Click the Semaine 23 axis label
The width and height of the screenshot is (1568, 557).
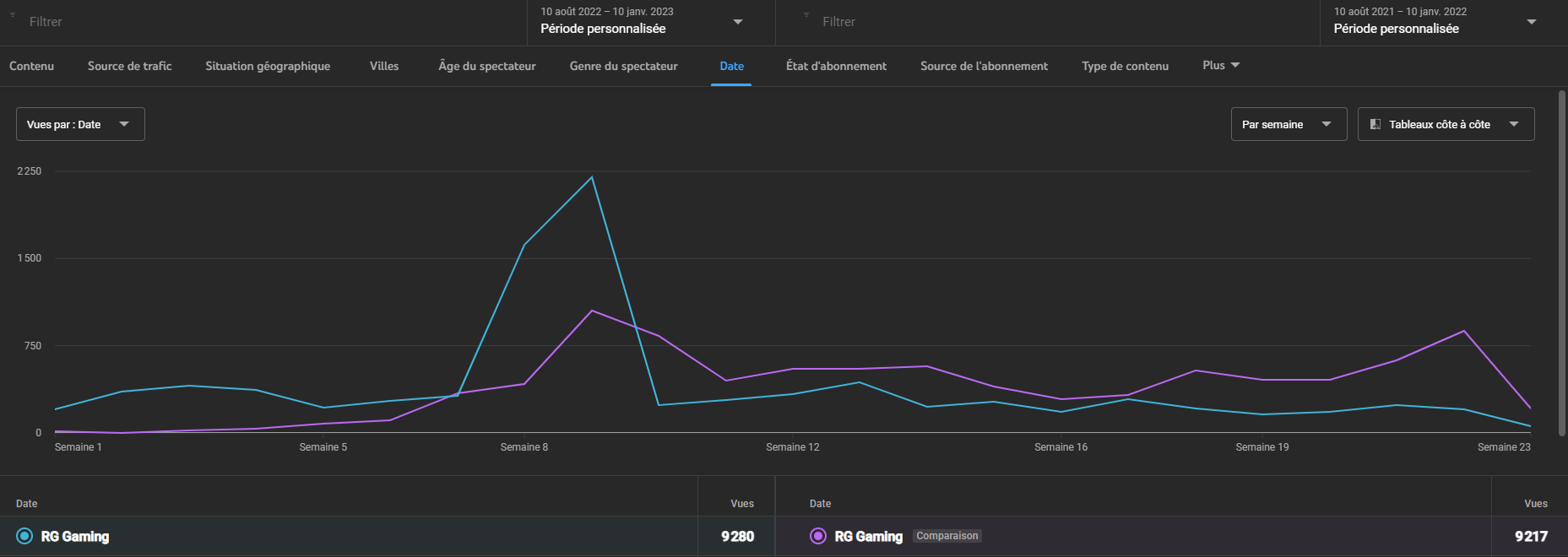1504,447
